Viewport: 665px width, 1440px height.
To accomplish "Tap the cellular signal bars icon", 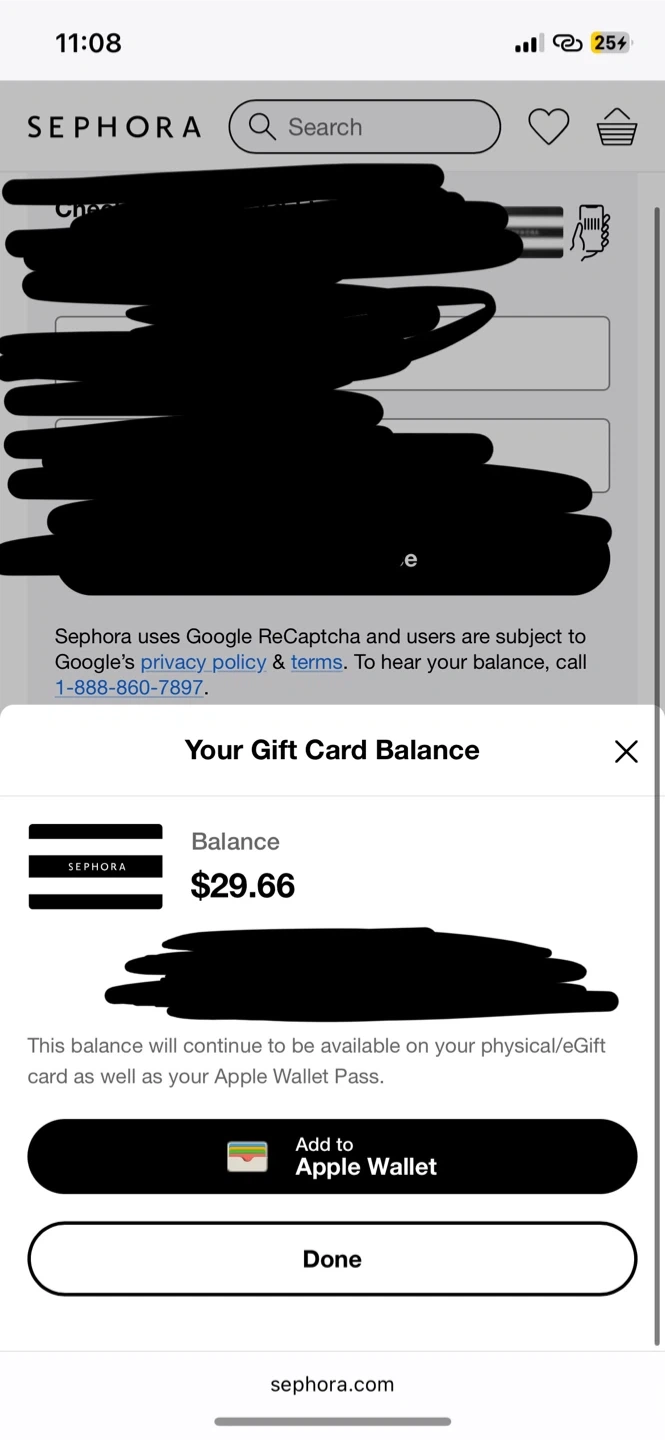I will pyautogui.click(x=528, y=43).
